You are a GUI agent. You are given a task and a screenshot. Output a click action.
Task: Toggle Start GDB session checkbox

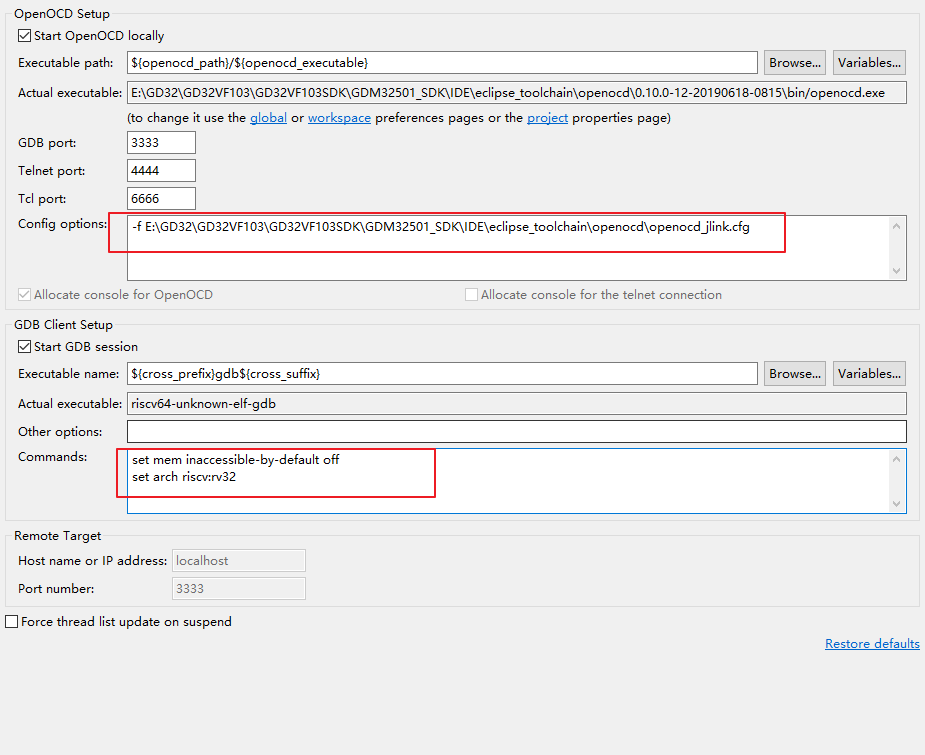(x=25, y=347)
